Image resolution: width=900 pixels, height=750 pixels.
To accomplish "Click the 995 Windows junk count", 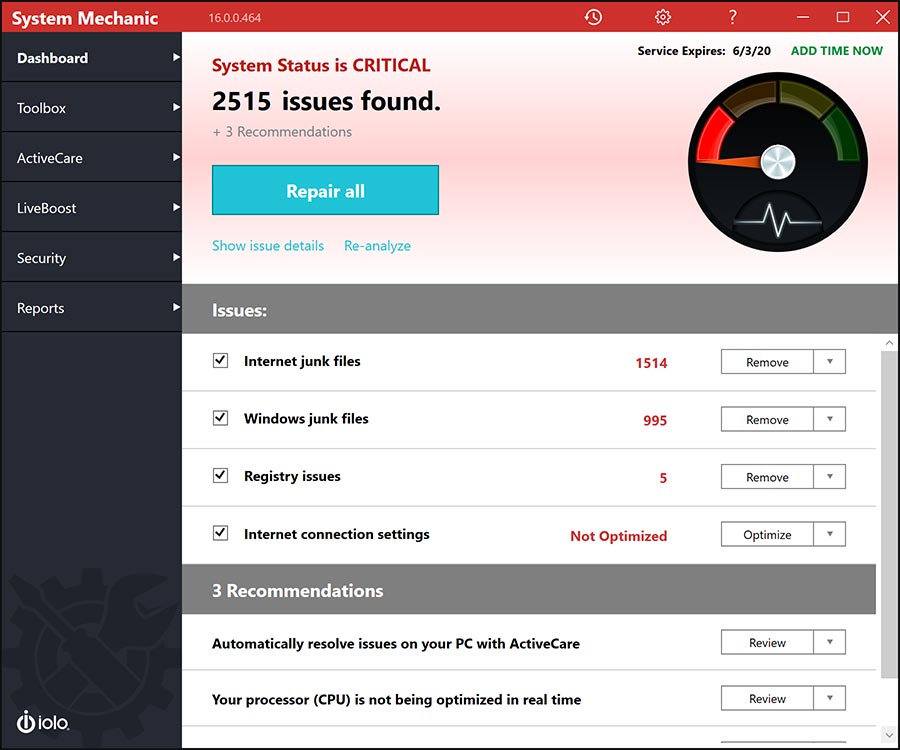I will (655, 420).
